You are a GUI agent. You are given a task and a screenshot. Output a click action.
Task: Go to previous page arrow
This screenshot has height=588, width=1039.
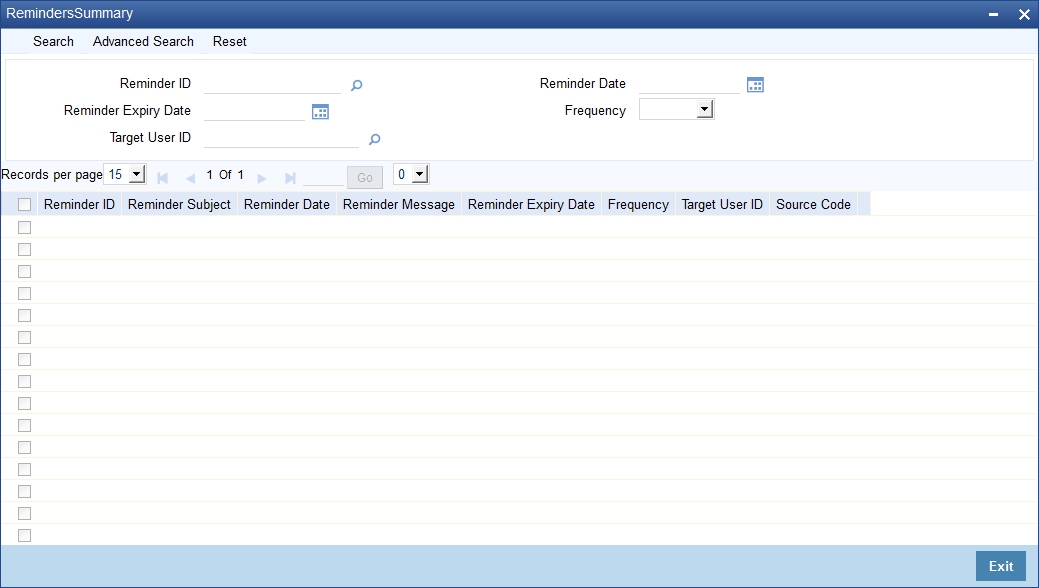pyautogui.click(x=191, y=178)
